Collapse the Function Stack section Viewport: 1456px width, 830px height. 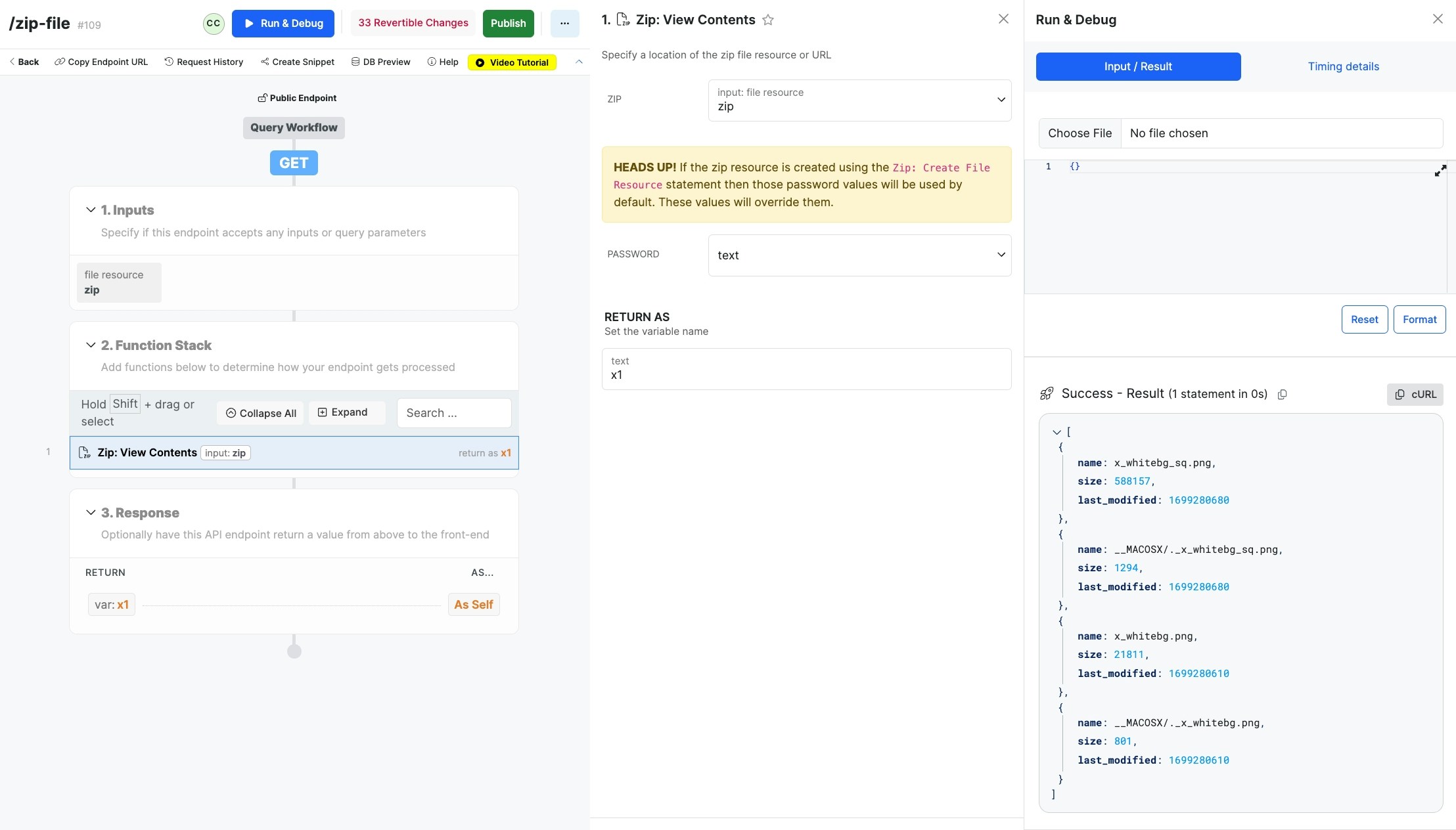click(91, 345)
